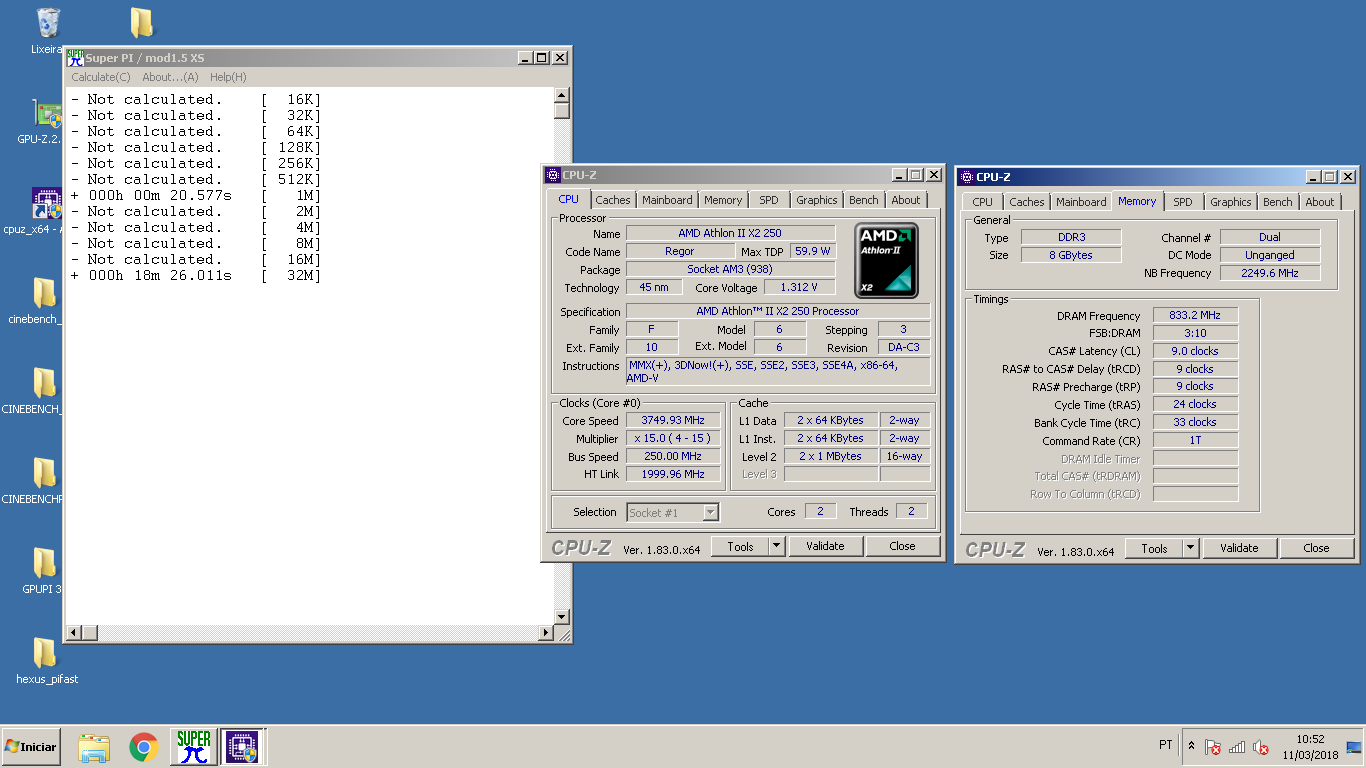
Task: Select the cpuz_x64 desktop shortcut icon
Action: click(x=46, y=203)
